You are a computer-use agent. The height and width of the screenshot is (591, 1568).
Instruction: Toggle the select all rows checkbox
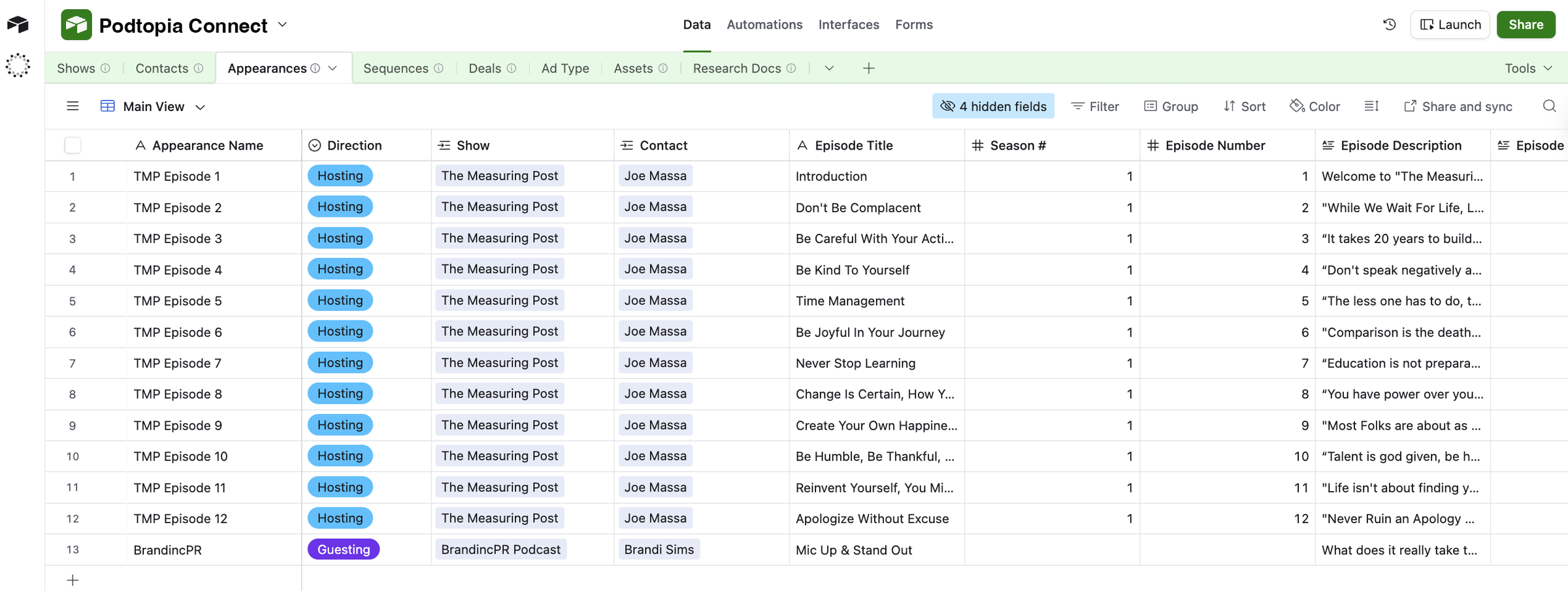point(73,146)
